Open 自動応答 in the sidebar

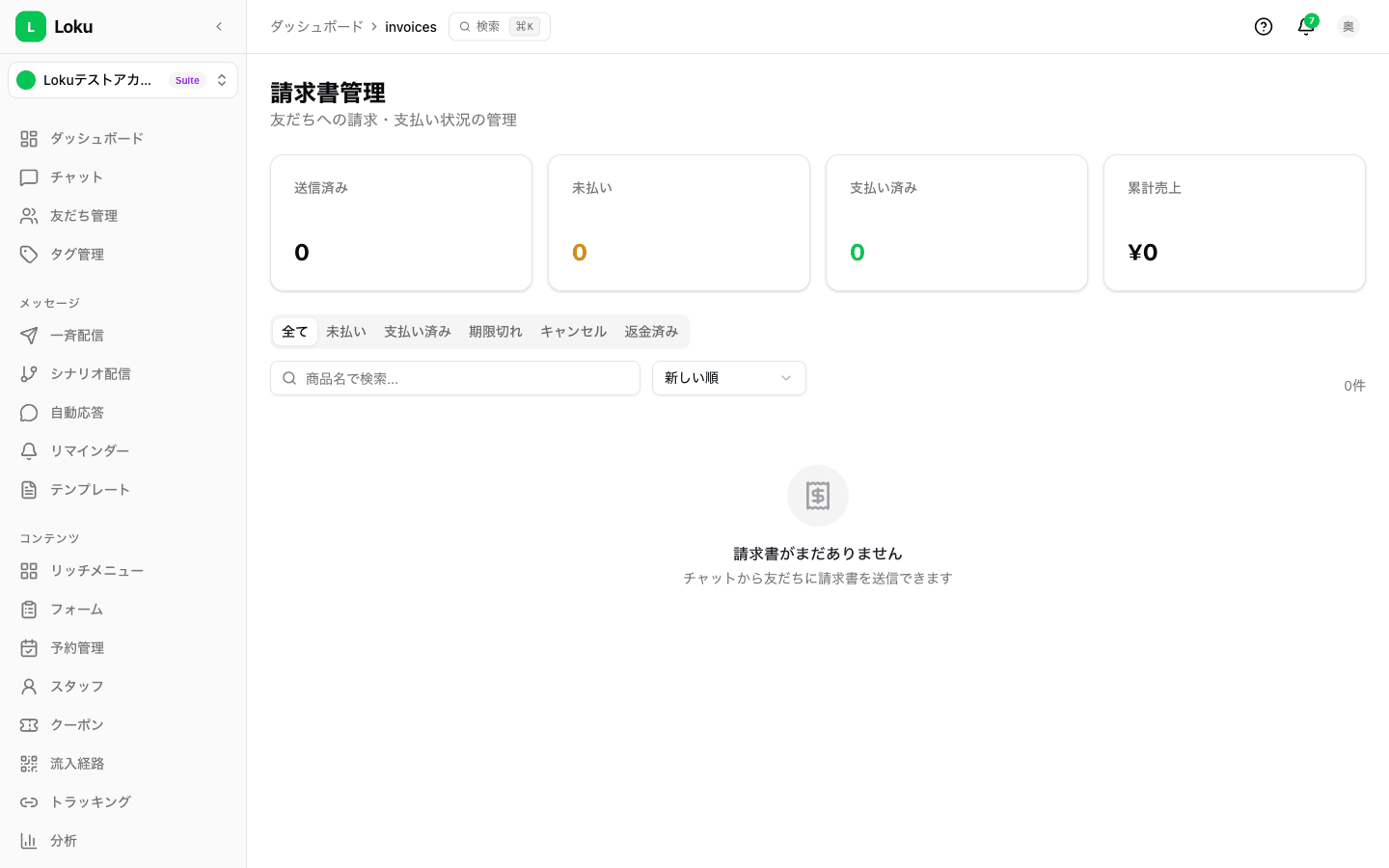[x=123, y=413]
